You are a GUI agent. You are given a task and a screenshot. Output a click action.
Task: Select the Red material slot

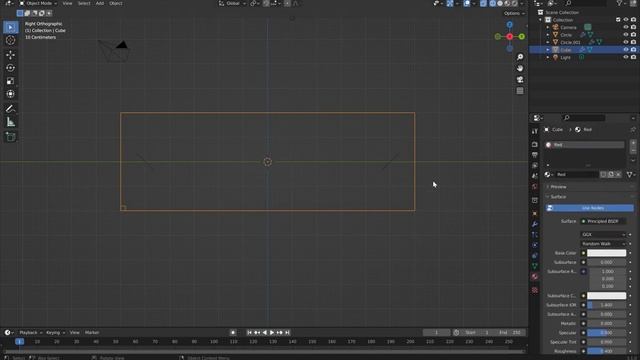click(x=584, y=145)
